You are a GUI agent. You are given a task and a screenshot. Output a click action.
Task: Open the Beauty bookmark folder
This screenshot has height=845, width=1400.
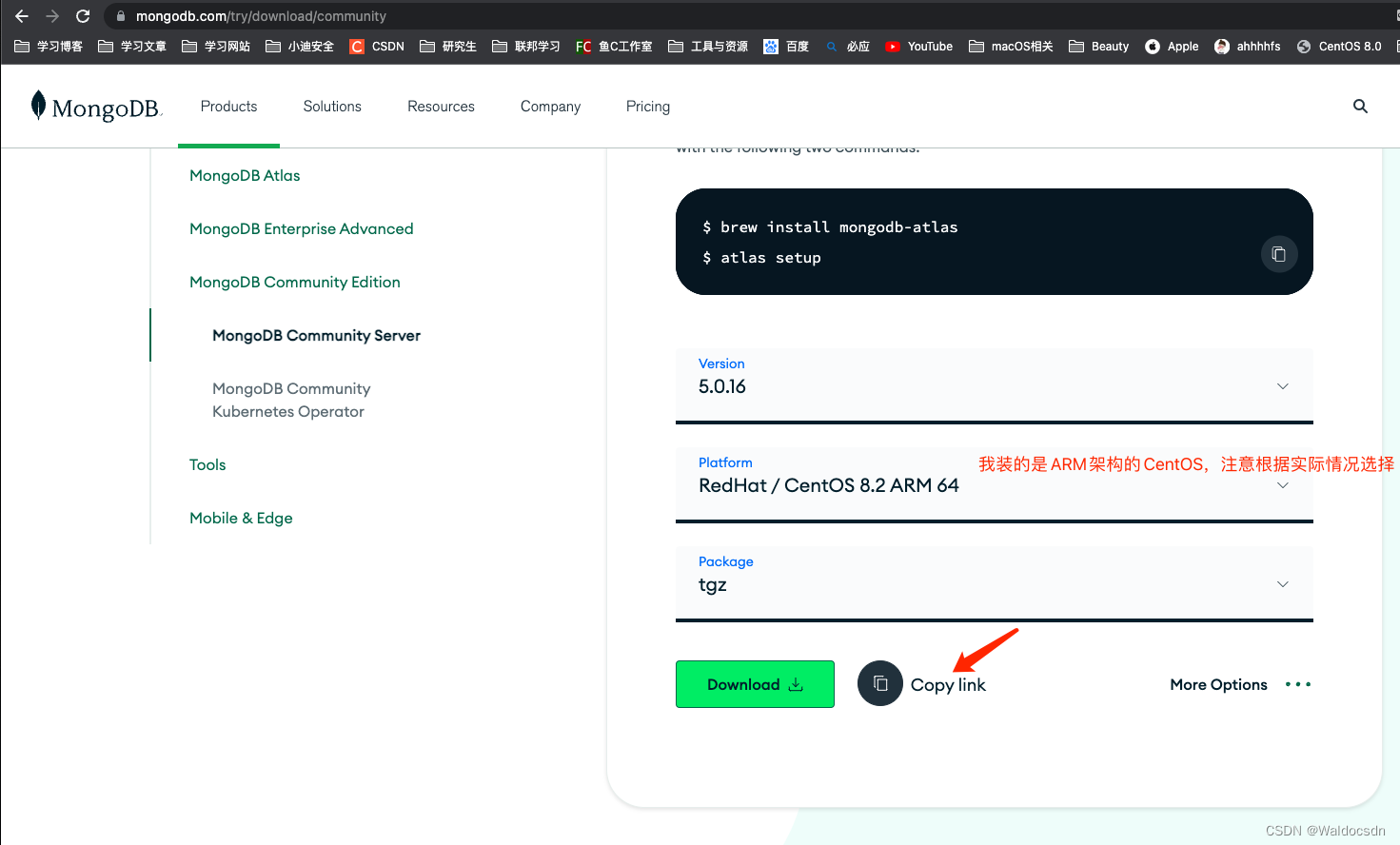[1098, 46]
